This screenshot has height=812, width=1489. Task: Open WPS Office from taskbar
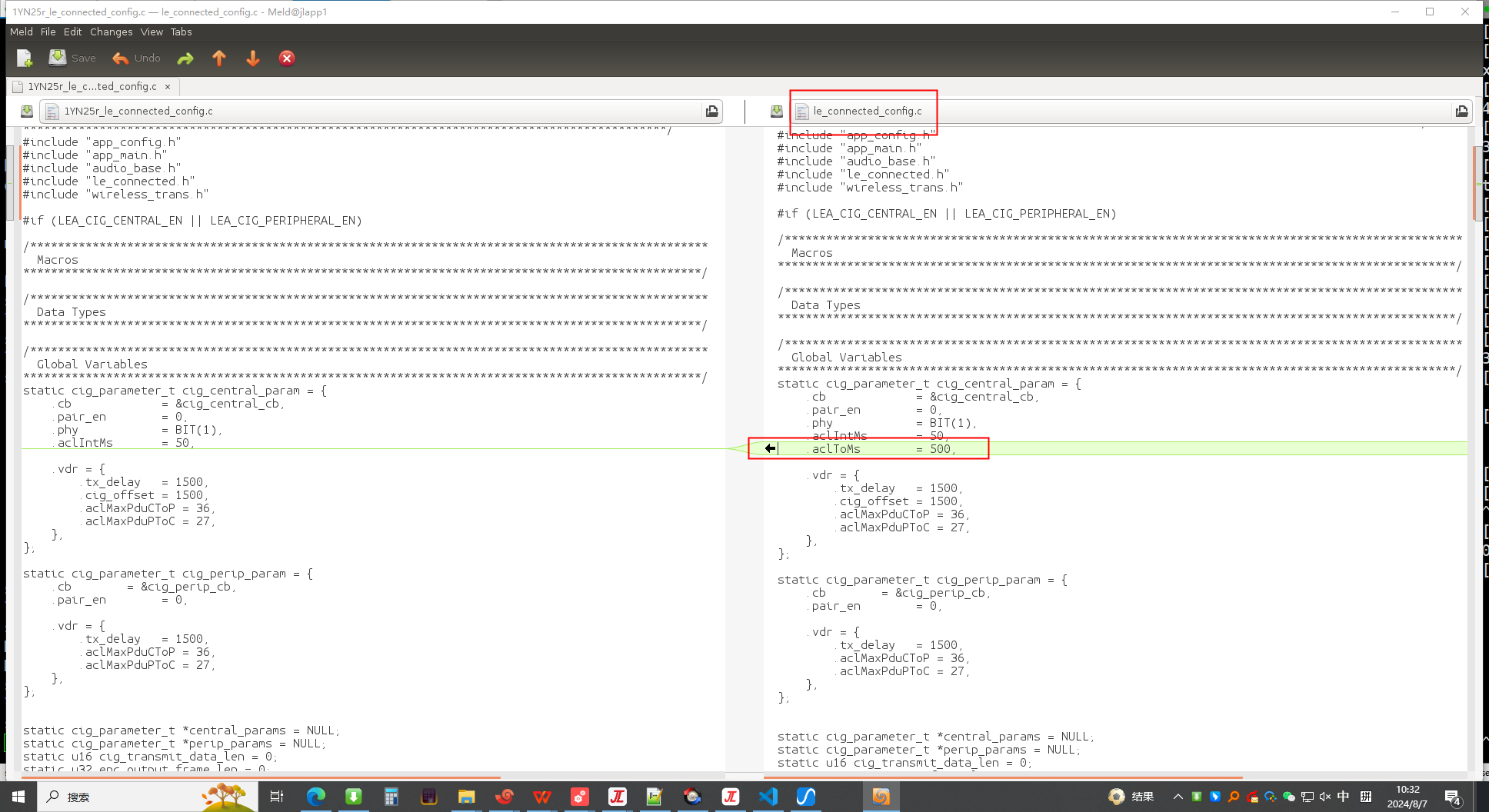coord(541,797)
